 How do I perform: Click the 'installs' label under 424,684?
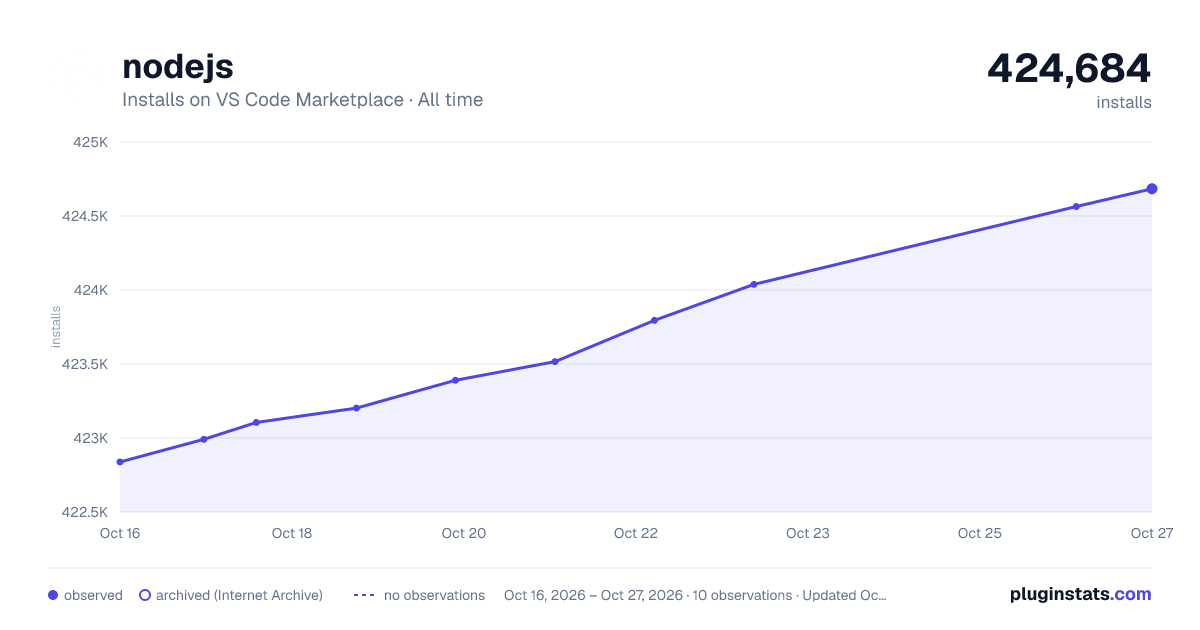pyautogui.click(x=1124, y=103)
